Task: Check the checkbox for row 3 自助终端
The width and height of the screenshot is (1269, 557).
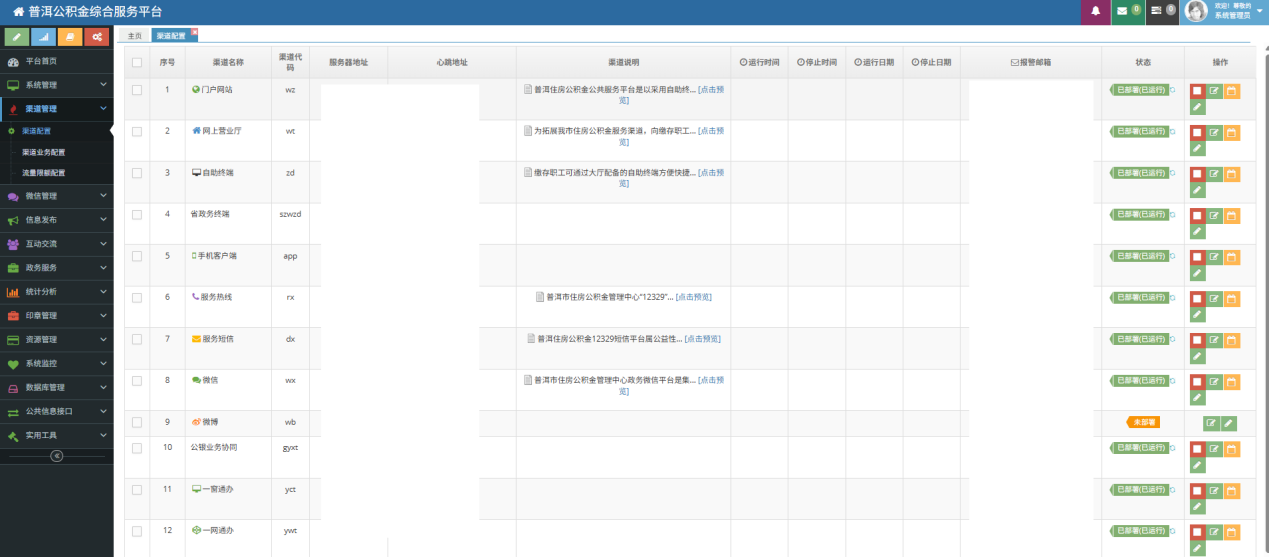Action: pos(137,173)
